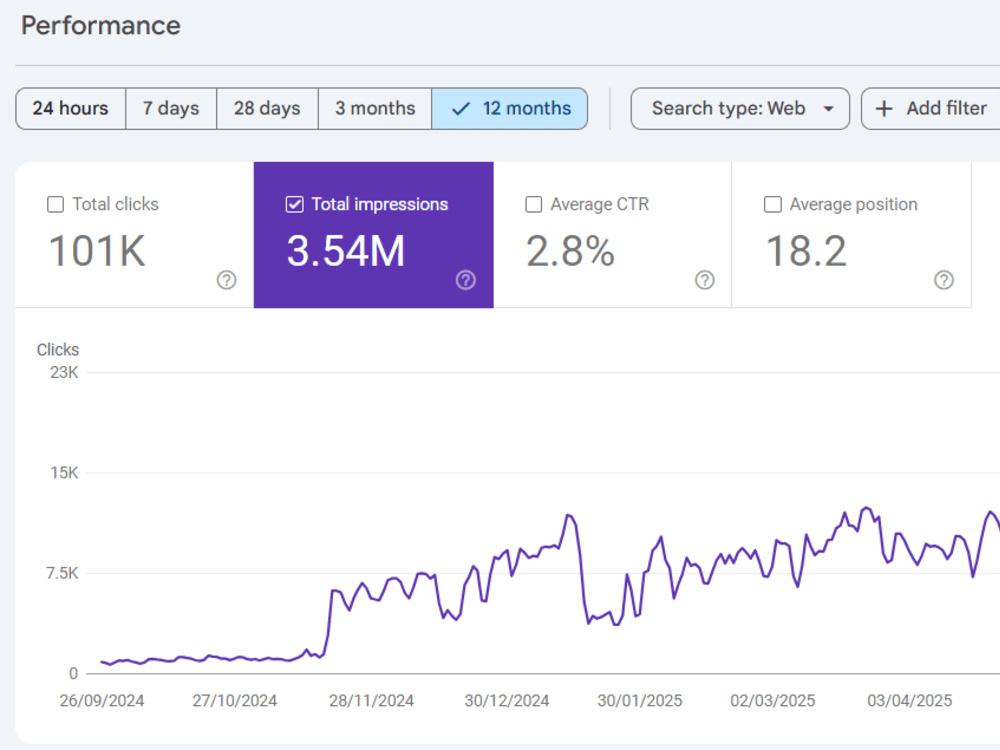
Task: Click the 26/09/2024 date label
Action: [102, 700]
